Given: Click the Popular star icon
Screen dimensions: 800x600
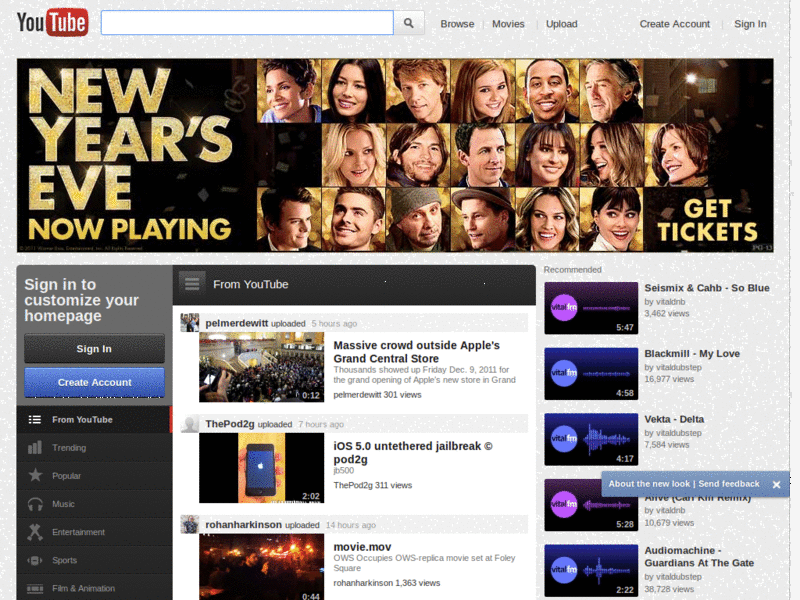Looking at the screenshot, I should pos(35,475).
